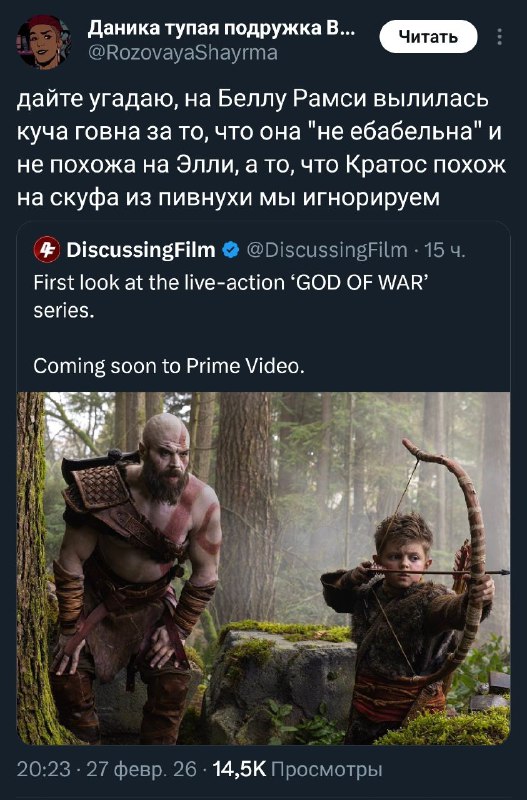The height and width of the screenshot is (800, 527).
Task: Click the DiscussingFilm red logo avatar
Action: point(47,250)
